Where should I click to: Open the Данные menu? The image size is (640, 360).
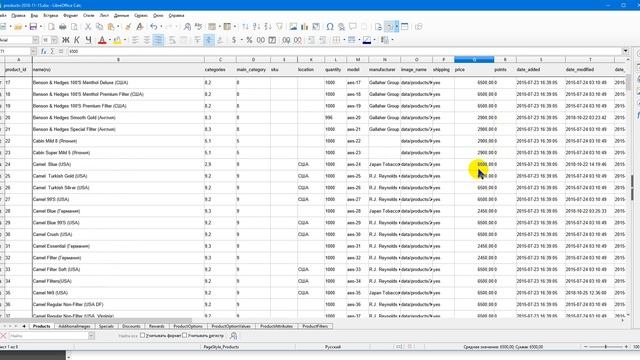coord(121,16)
